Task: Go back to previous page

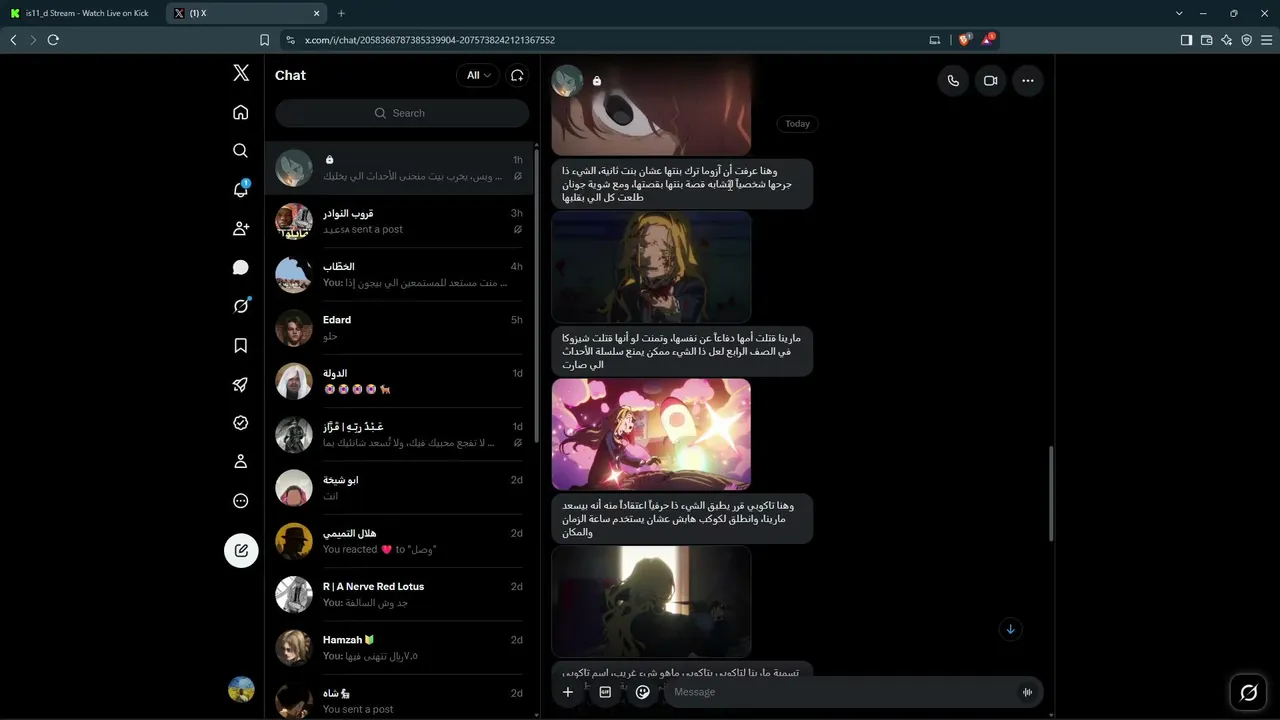Action: 13,40
